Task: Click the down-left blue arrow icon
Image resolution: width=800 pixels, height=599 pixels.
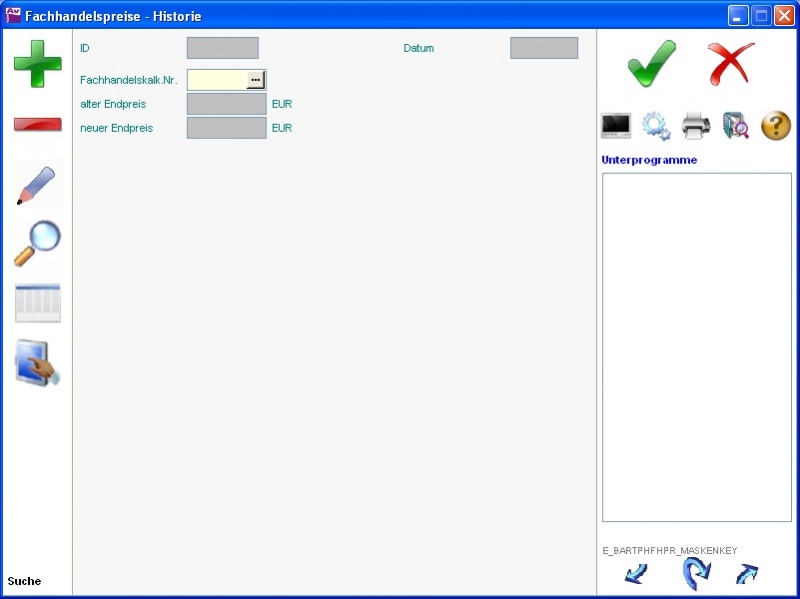Action: [x=636, y=574]
